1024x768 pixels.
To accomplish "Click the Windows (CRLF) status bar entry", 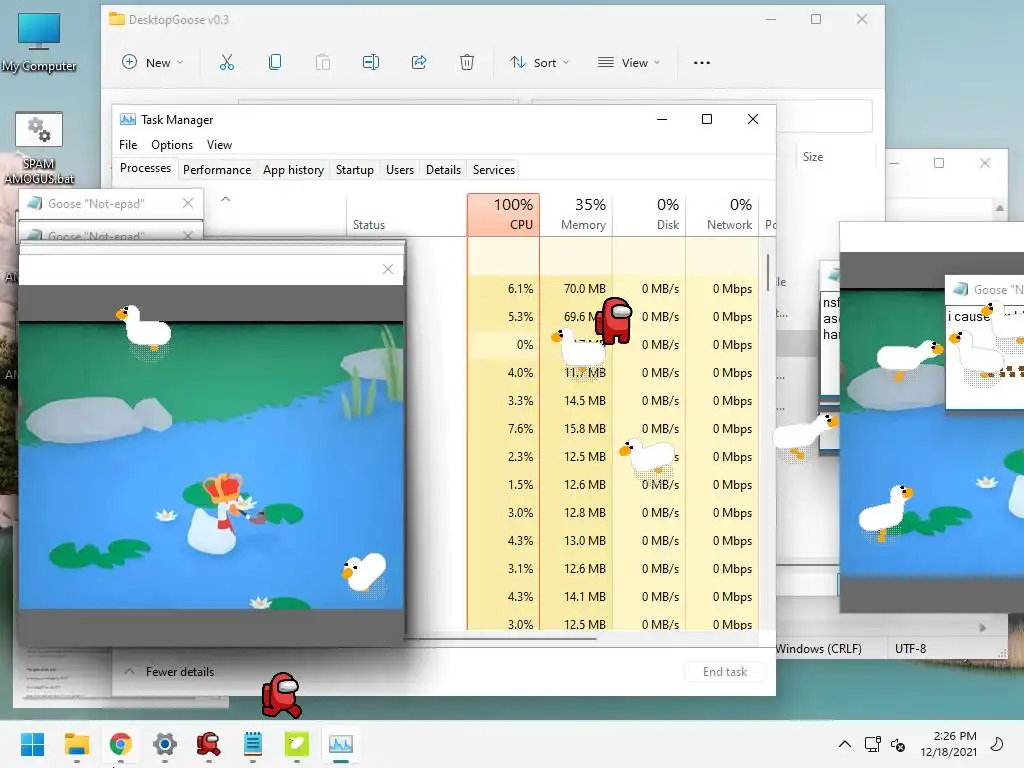I will click(x=818, y=648).
